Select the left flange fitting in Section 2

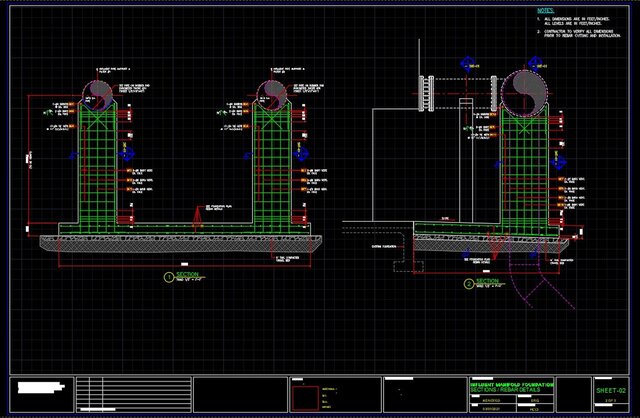coord(426,94)
